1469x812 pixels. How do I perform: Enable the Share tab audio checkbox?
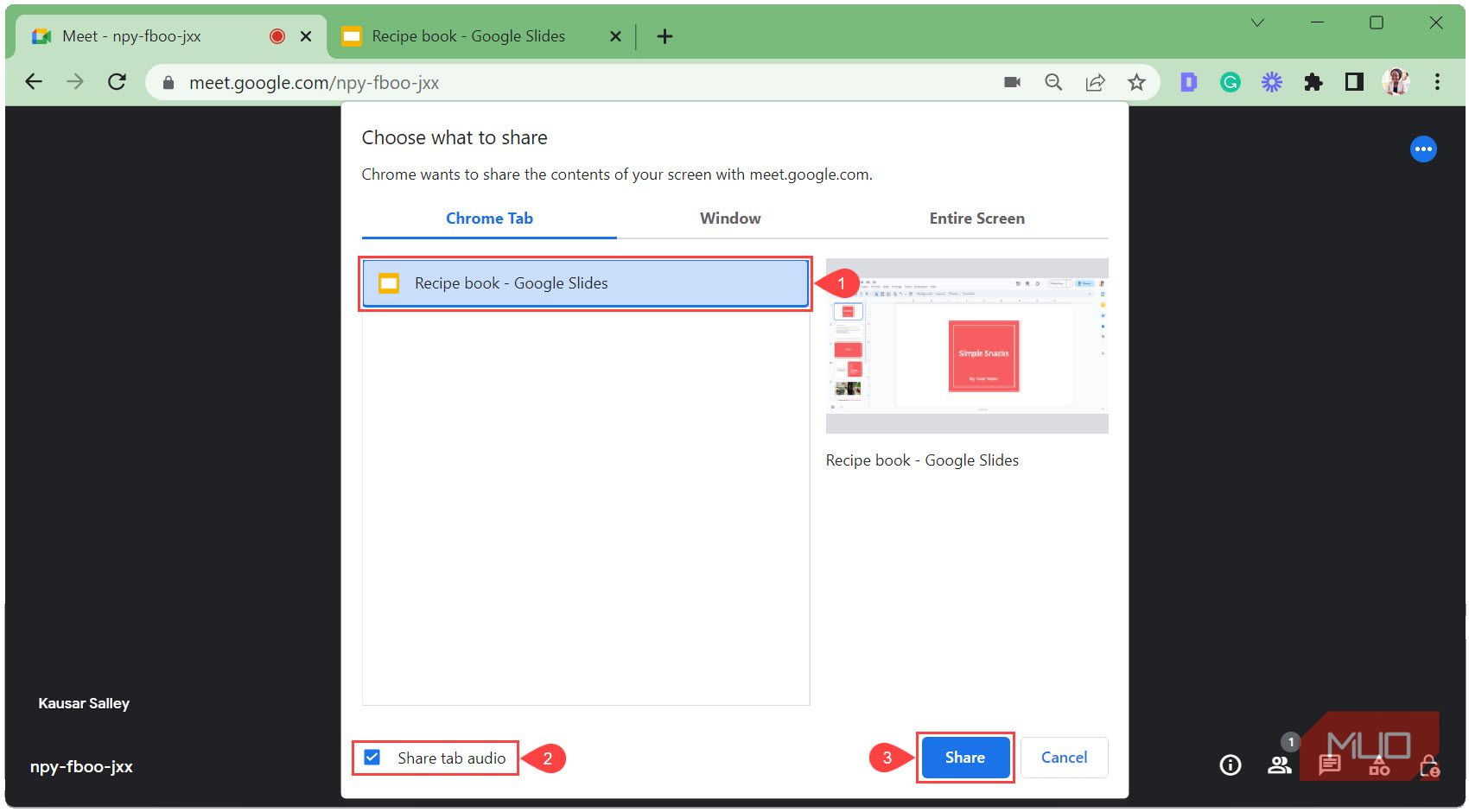(372, 758)
